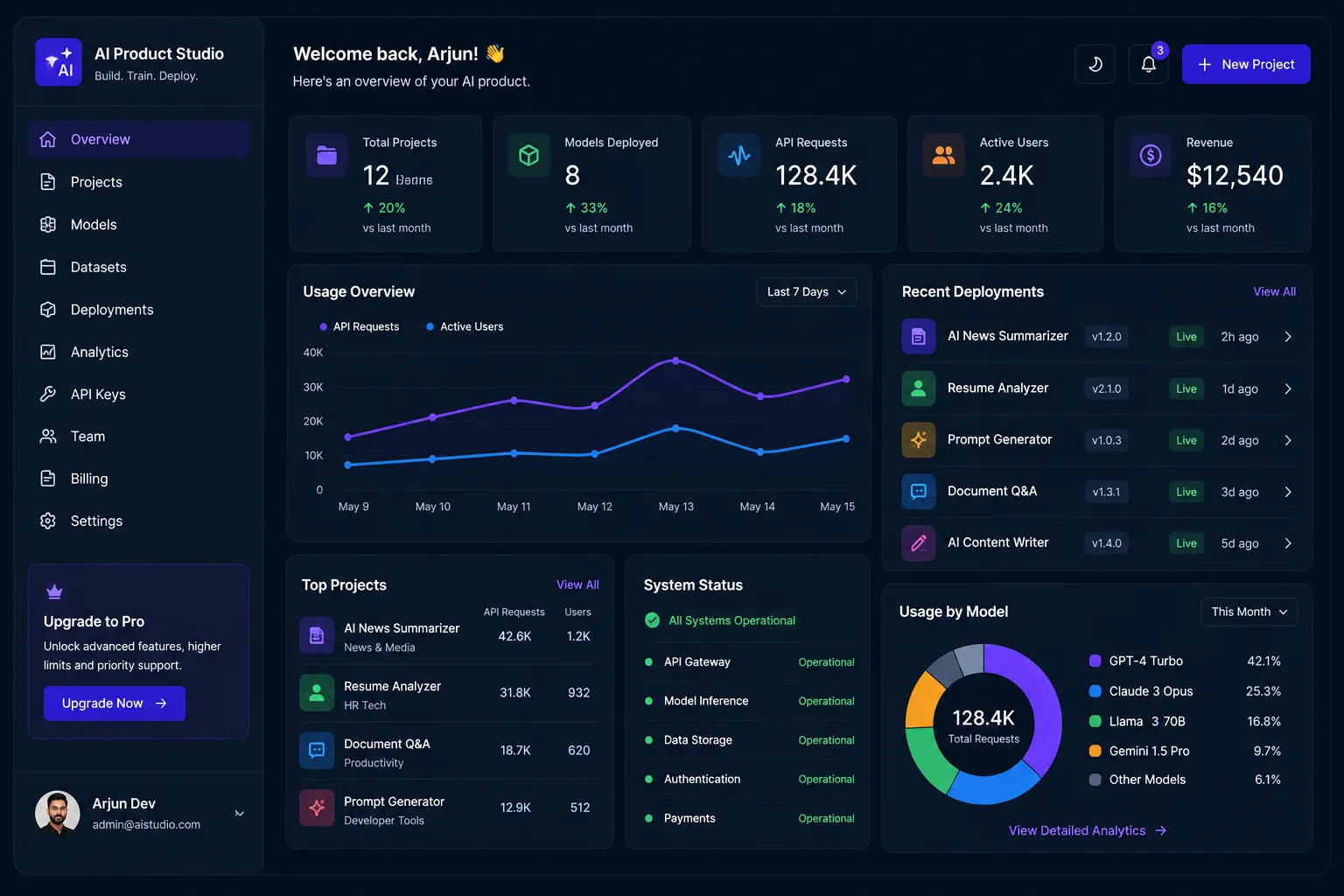Screen dimensions: 1344x896
Task: Toggle API Requests legend in chart
Action: 360,326
